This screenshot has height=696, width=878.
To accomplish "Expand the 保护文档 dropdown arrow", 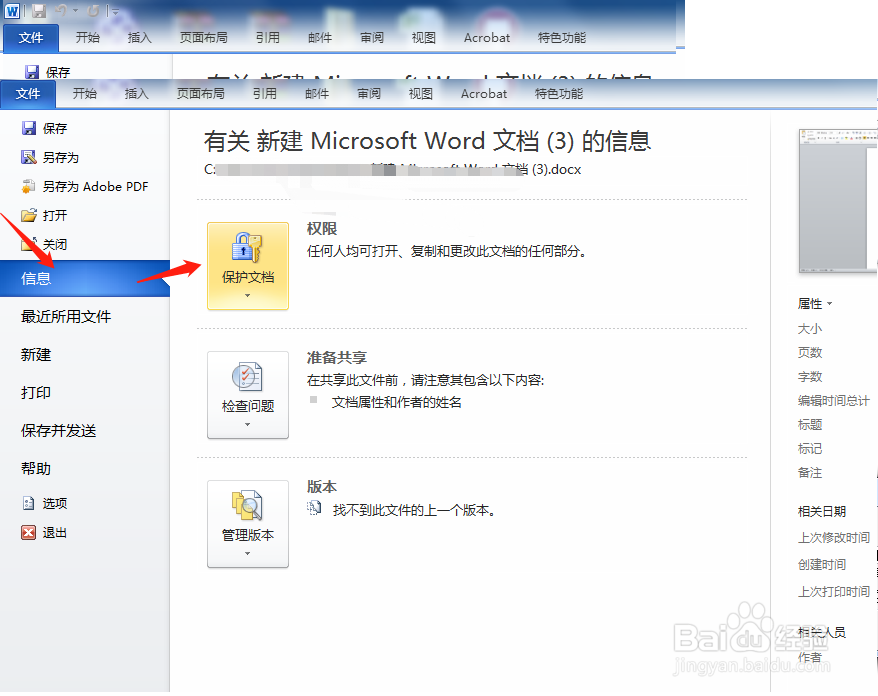I will point(247,296).
